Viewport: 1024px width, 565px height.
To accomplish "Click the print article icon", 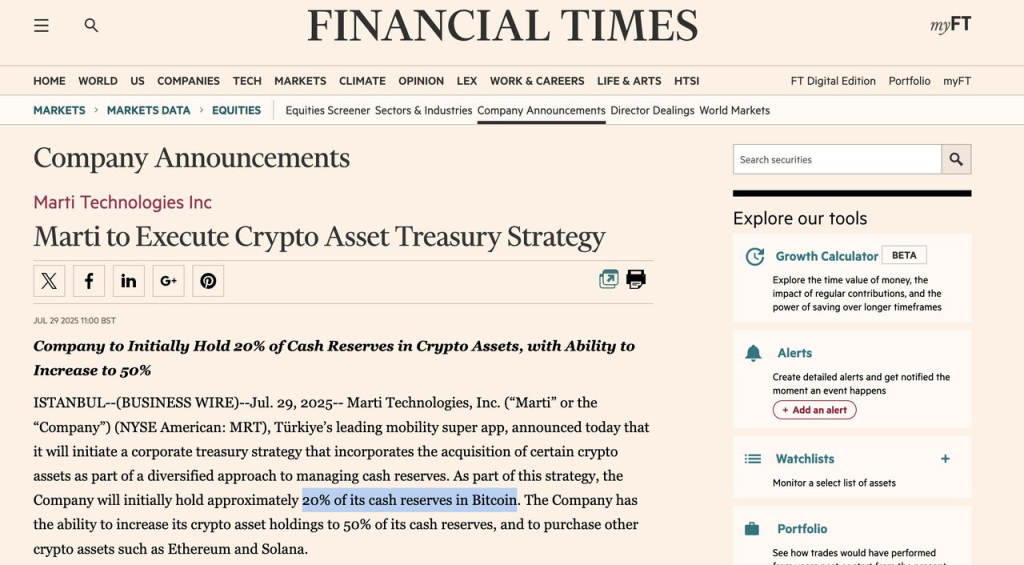I will (636, 279).
